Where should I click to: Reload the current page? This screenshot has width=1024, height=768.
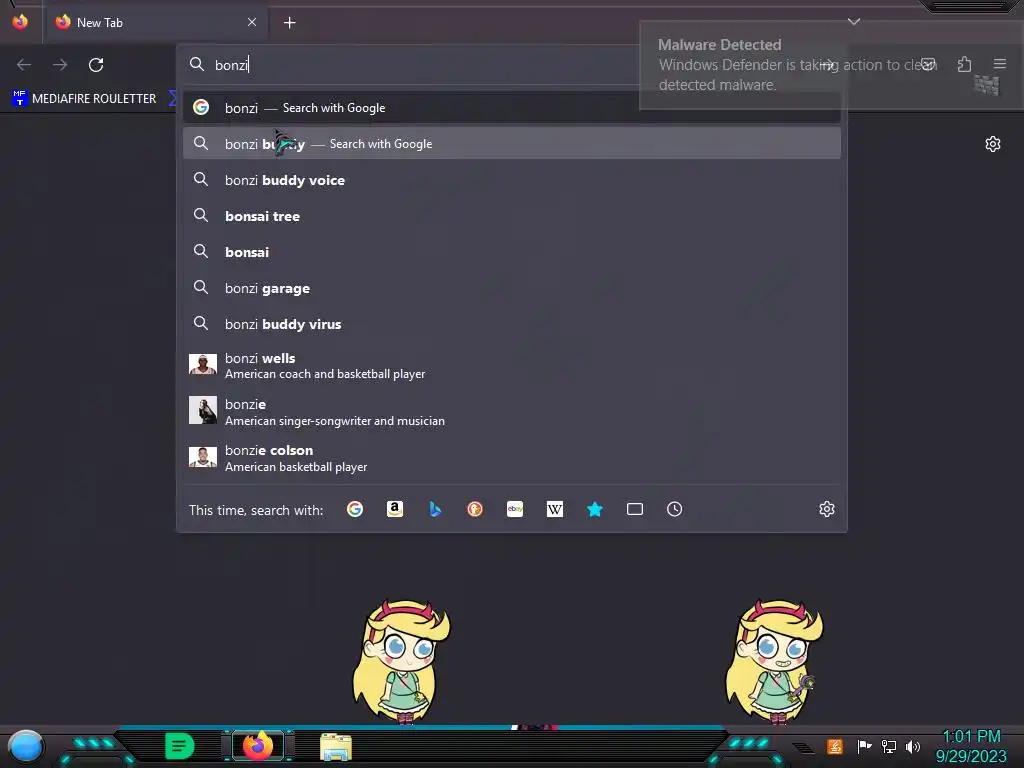coord(96,65)
